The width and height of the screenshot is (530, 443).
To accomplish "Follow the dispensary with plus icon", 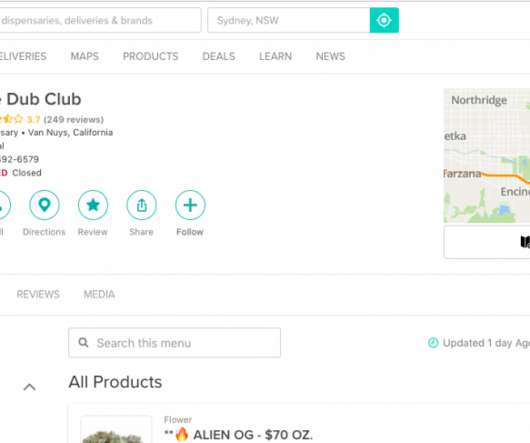I will coord(190,205).
